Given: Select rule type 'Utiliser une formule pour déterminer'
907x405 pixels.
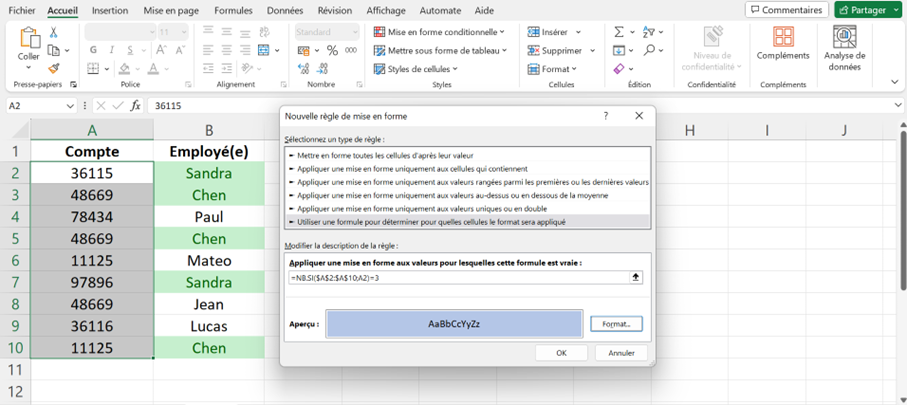Looking at the screenshot, I should click(x=469, y=221).
